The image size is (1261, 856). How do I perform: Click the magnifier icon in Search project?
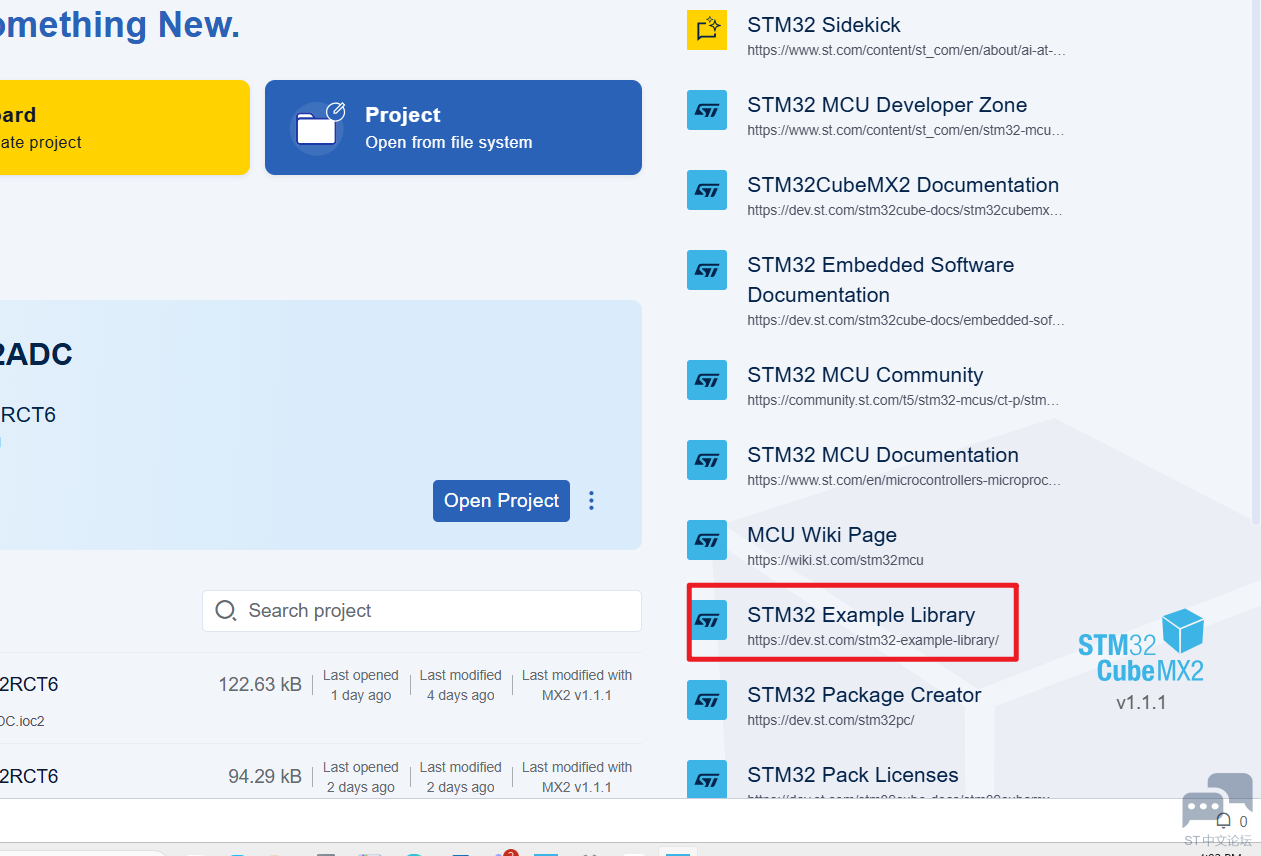coord(226,611)
